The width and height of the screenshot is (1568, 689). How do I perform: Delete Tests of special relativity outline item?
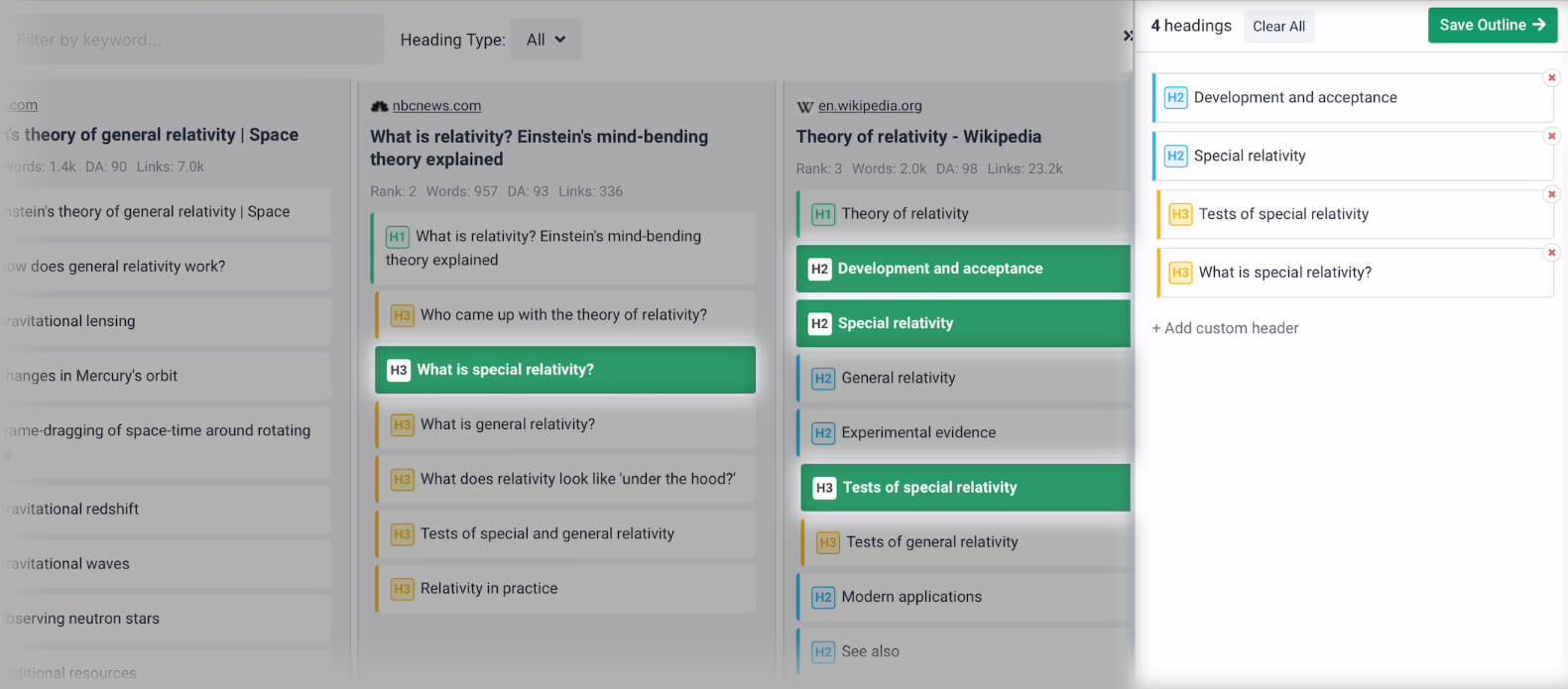[x=1551, y=194]
